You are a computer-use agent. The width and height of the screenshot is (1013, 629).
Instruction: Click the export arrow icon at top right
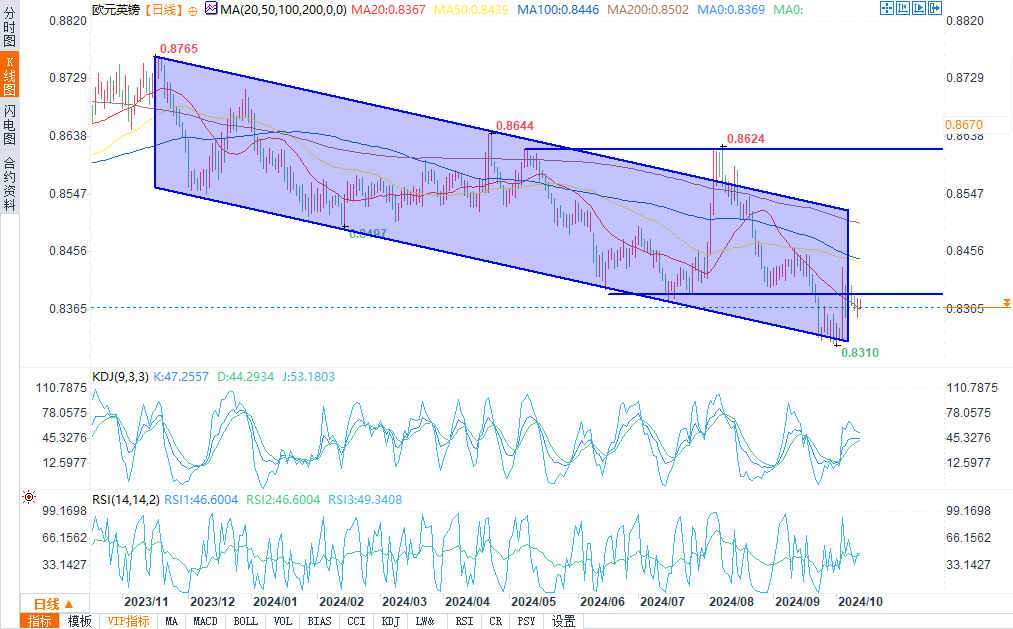pos(934,8)
